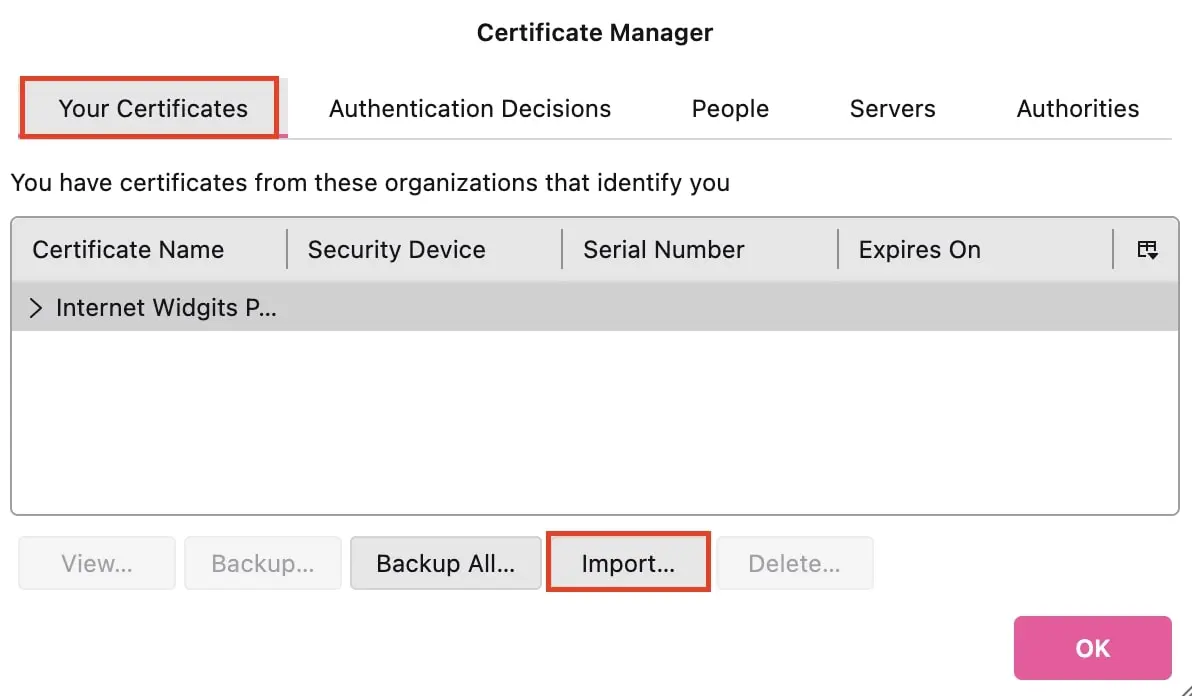Screen dimensions: 1192x696
Task: Sort by the Expires On column header
Action: [919, 249]
